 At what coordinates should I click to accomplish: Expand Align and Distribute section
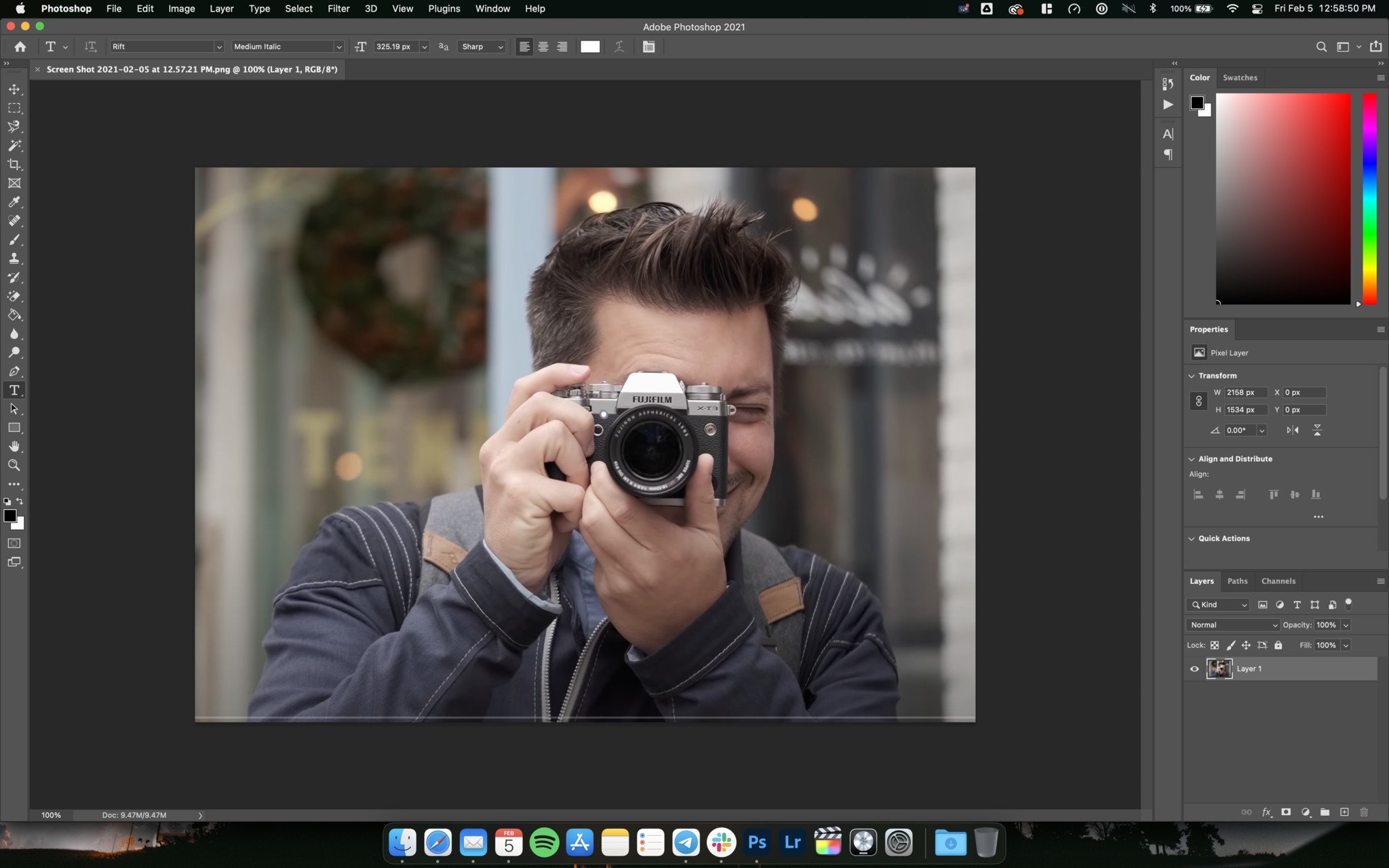coord(1192,458)
